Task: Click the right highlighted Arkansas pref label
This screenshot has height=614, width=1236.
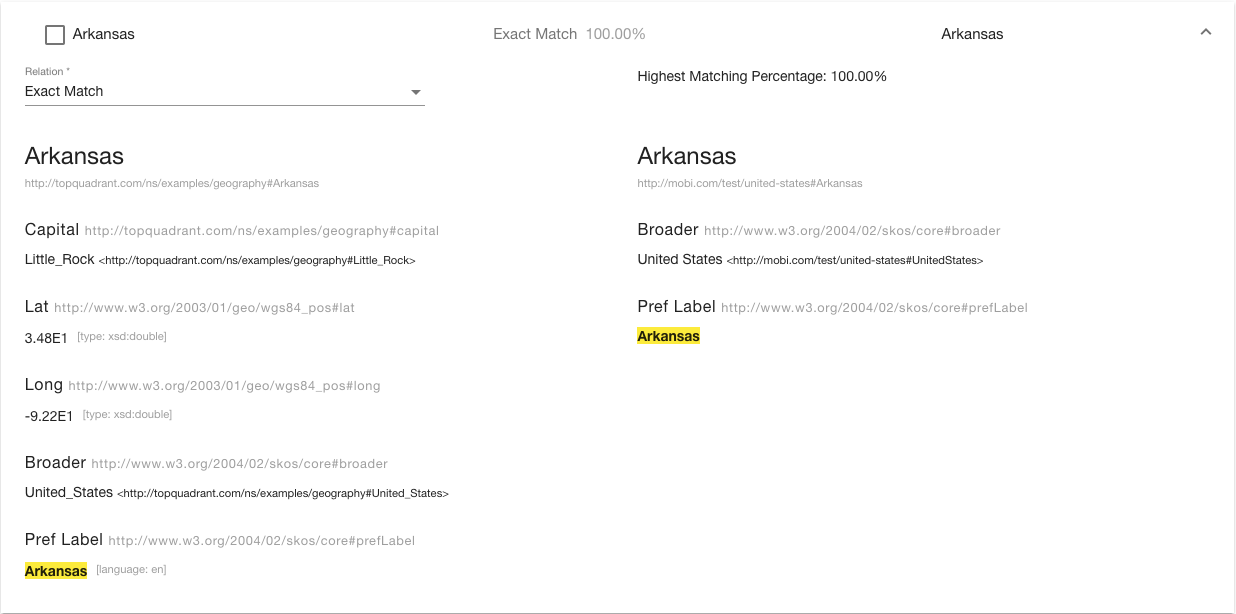Action: (668, 337)
